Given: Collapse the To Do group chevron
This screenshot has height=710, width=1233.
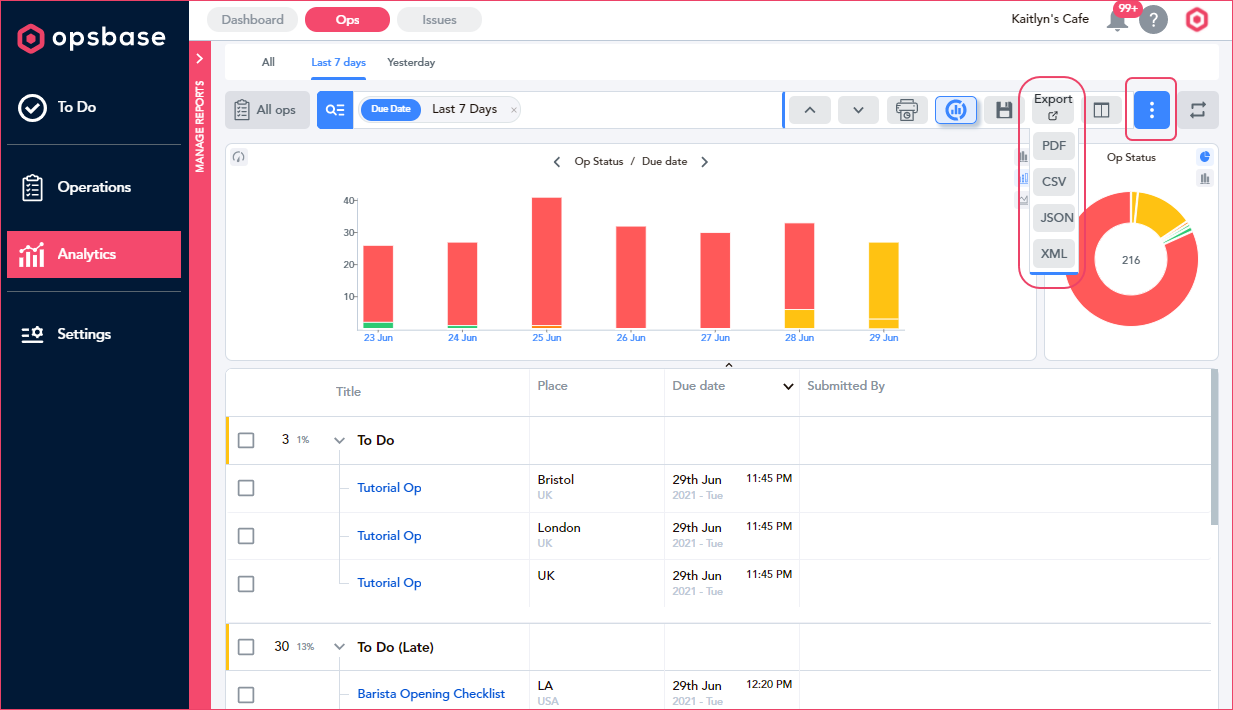Looking at the screenshot, I should [x=339, y=440].
